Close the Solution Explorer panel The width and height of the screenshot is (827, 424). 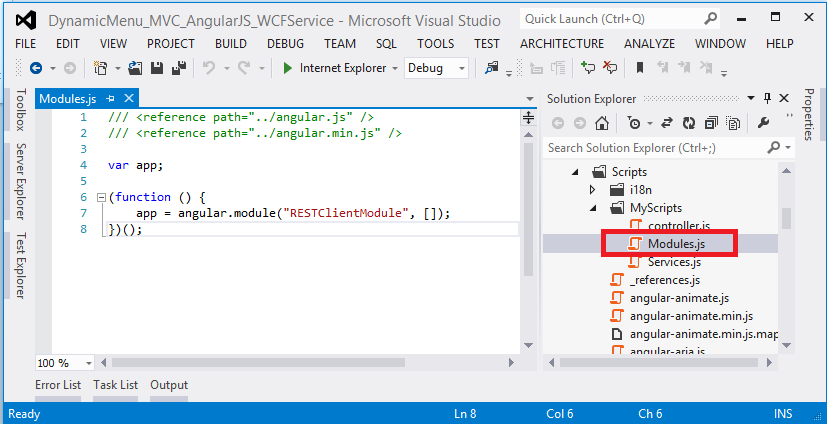coord(784,98)
